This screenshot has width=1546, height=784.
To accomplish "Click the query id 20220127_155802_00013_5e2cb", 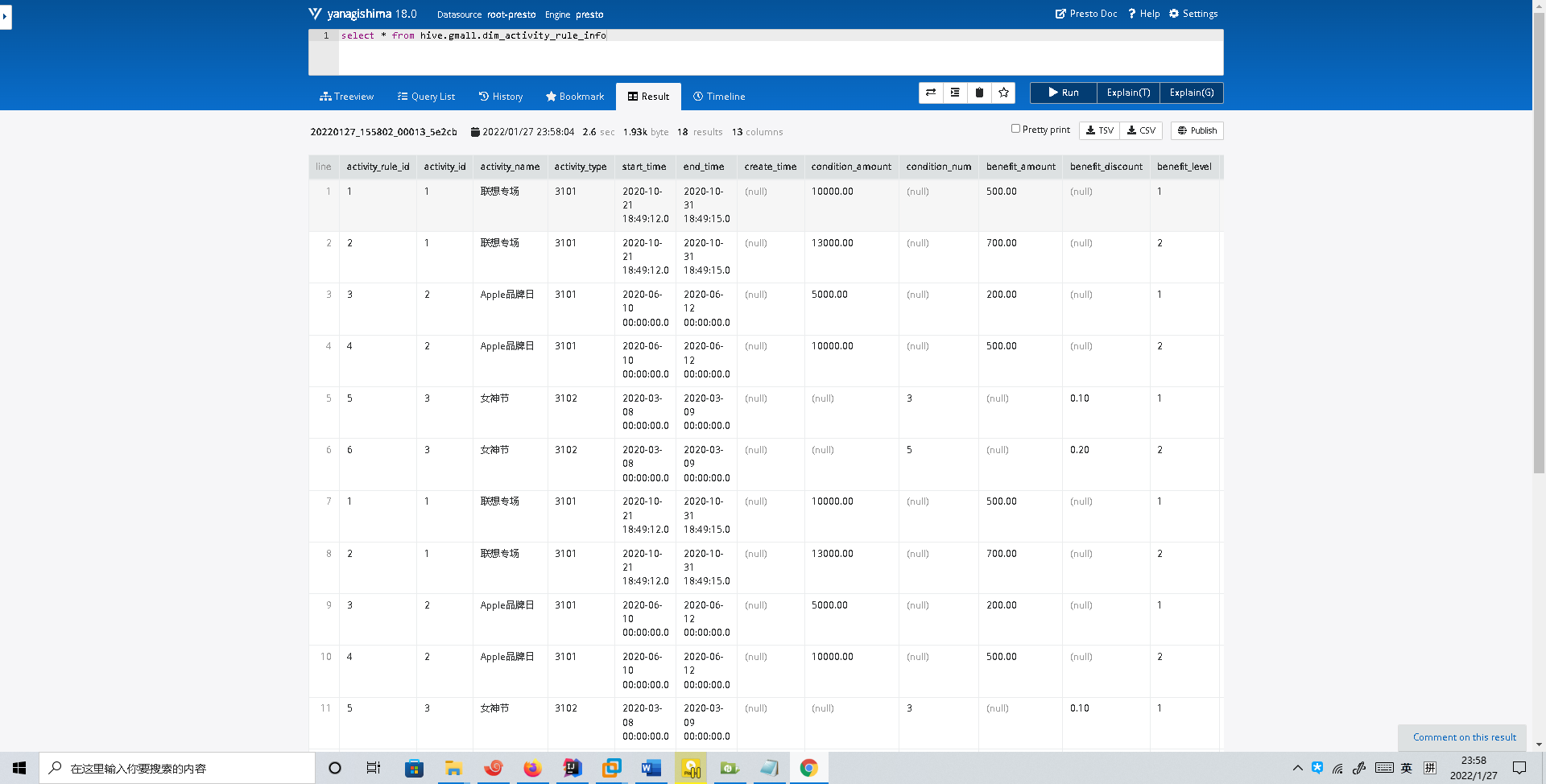I will 383,132.
